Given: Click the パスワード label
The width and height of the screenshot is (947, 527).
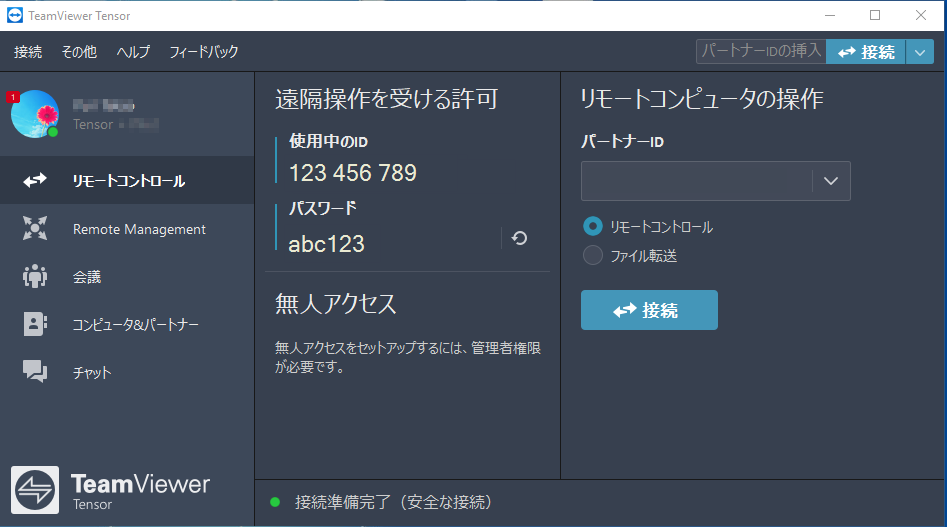Looking at the screenshot, I should (323, 209).
